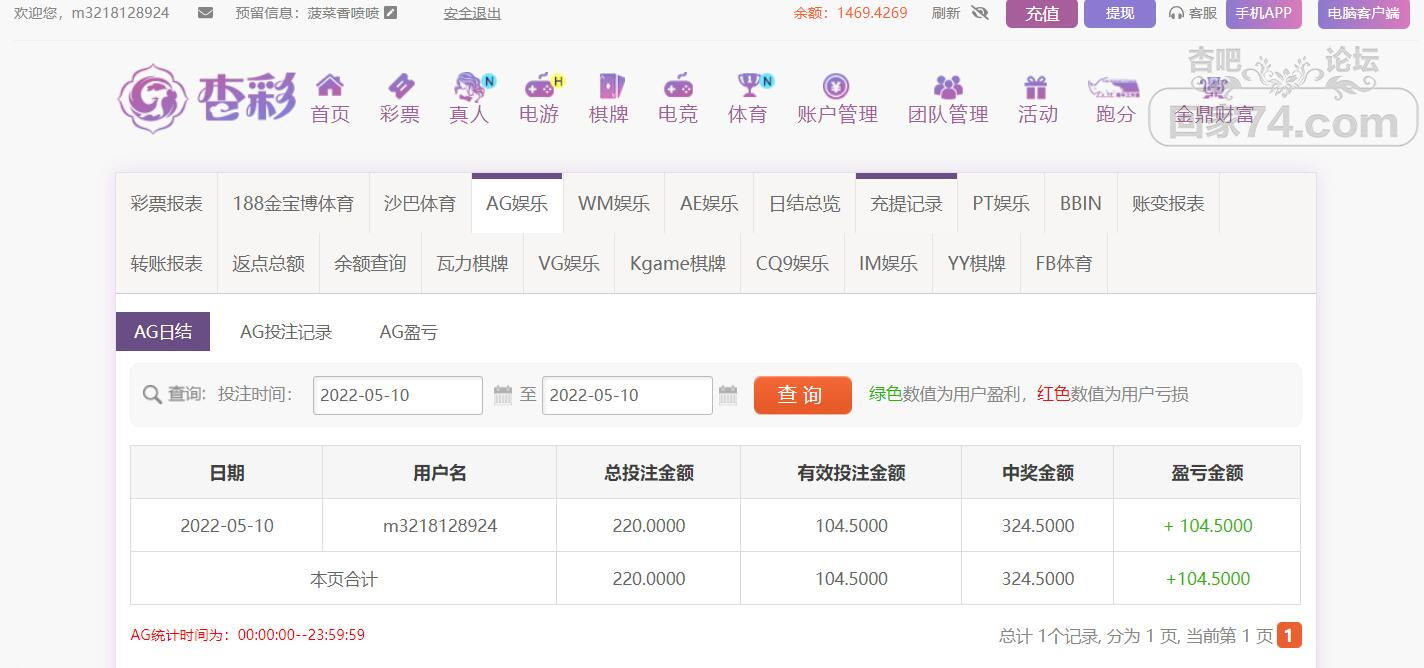Open 真人 live casino icon
The image size is (1424, 668).
tap(471, 86)
